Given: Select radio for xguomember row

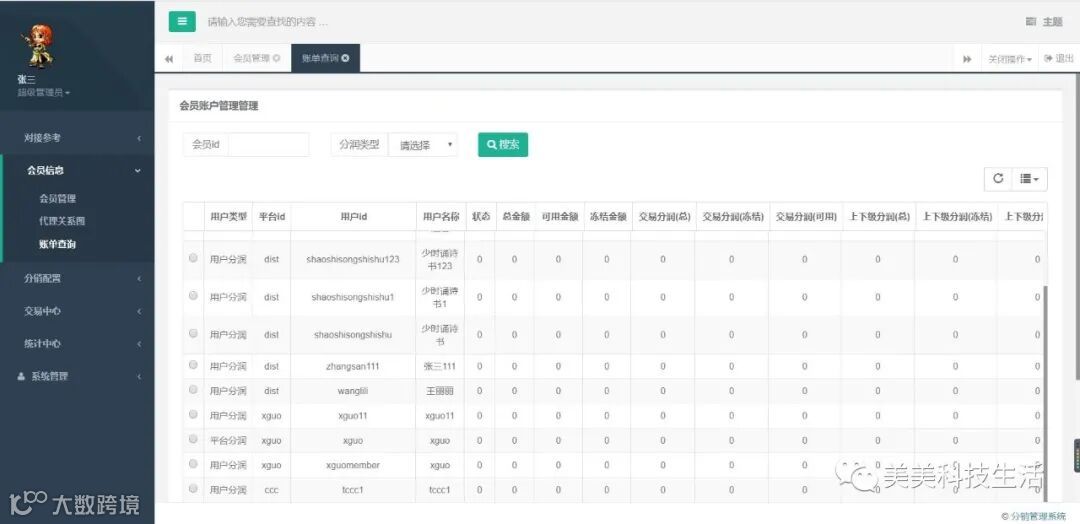Looking at the screenshot, I should pyautogui.click(x=193, y=464).
